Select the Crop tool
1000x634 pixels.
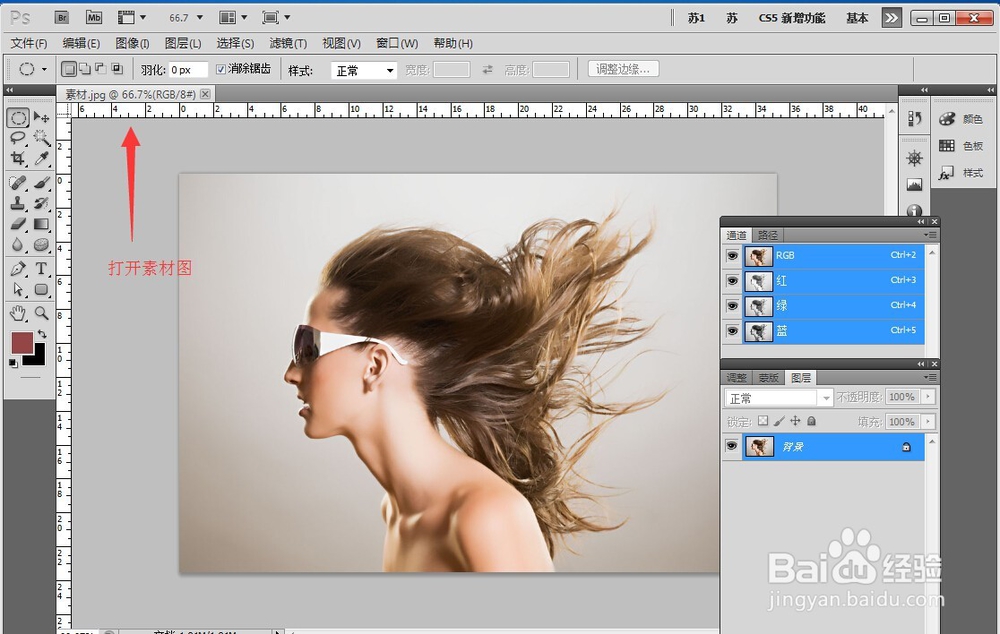click(18, 158)
